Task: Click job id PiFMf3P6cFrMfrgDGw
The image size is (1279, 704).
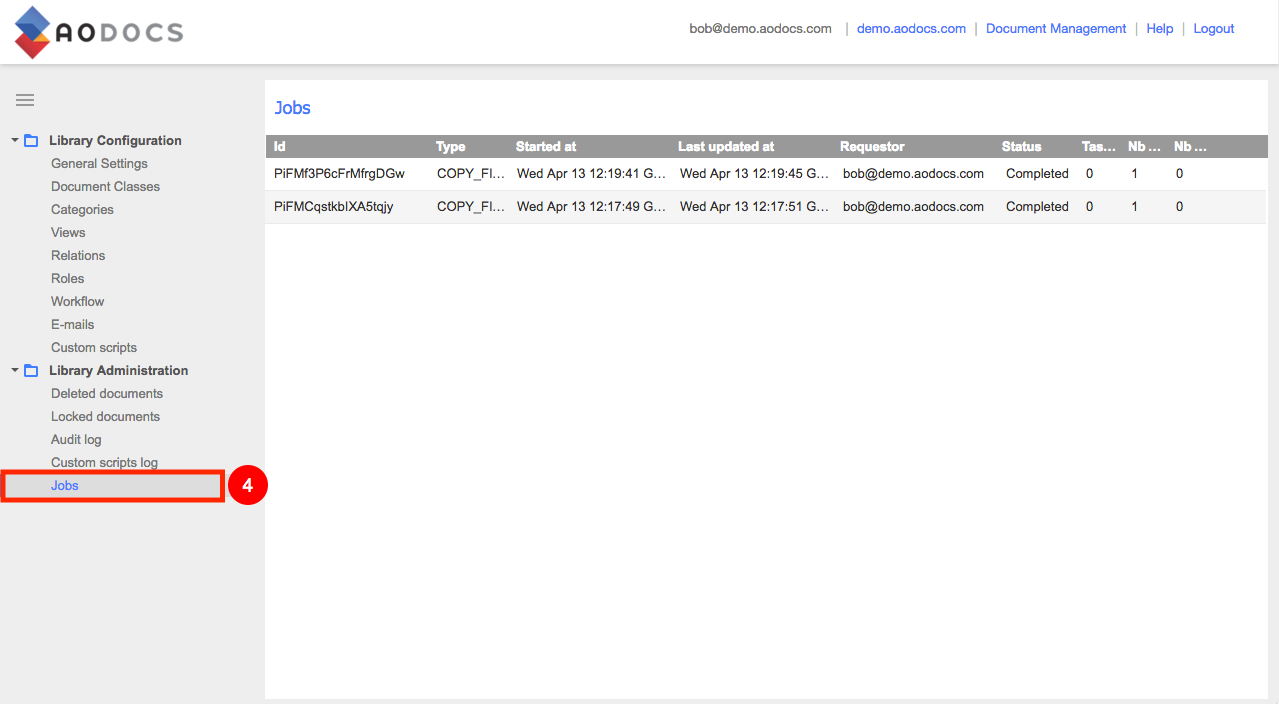Action: click(x=339, y=174)
